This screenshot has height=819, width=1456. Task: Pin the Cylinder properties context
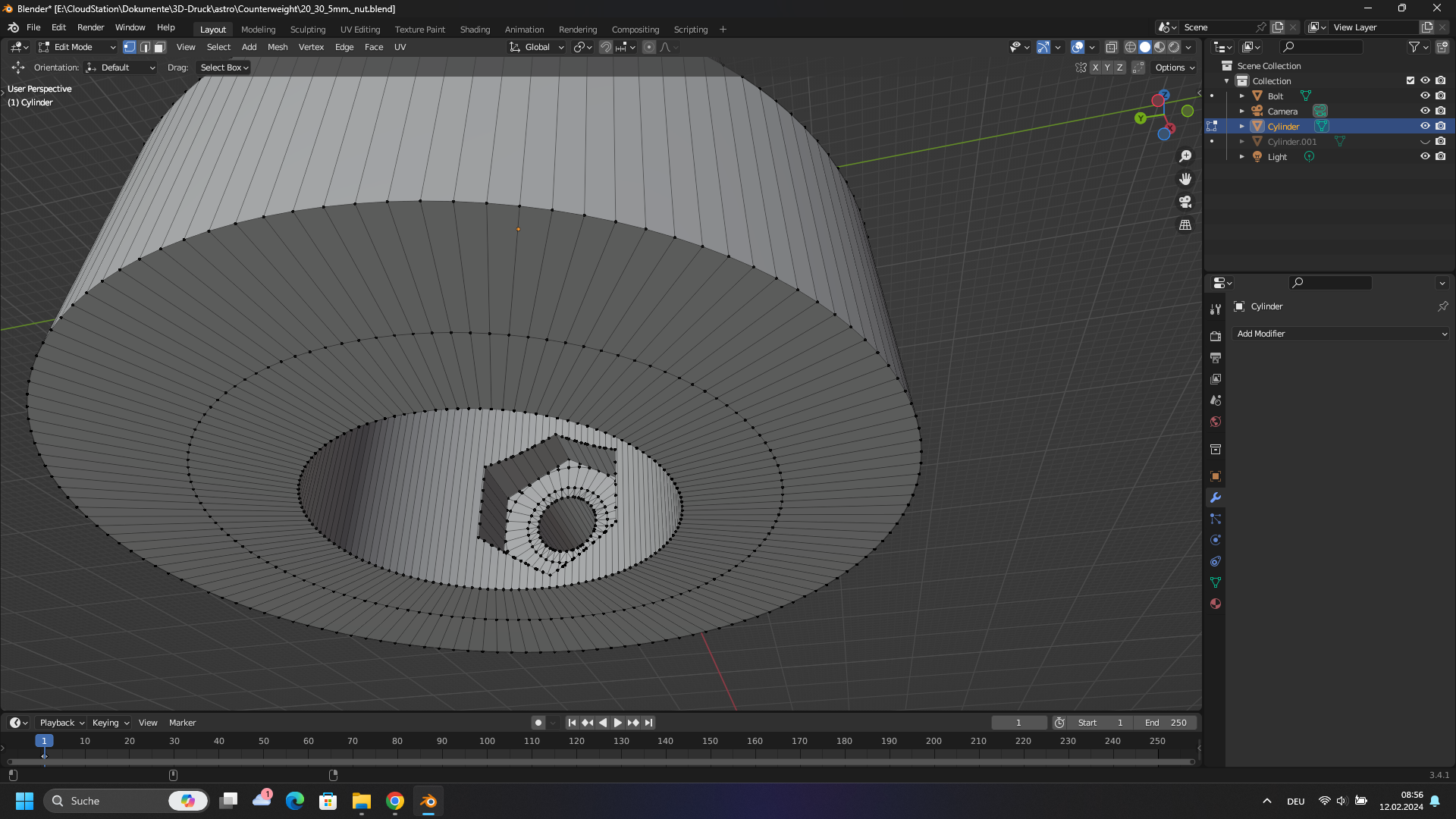[1442, 306]
